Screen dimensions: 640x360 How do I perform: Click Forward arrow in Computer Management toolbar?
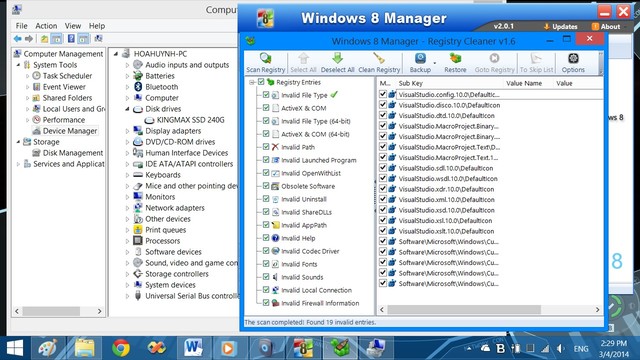(x=29, y=39)
